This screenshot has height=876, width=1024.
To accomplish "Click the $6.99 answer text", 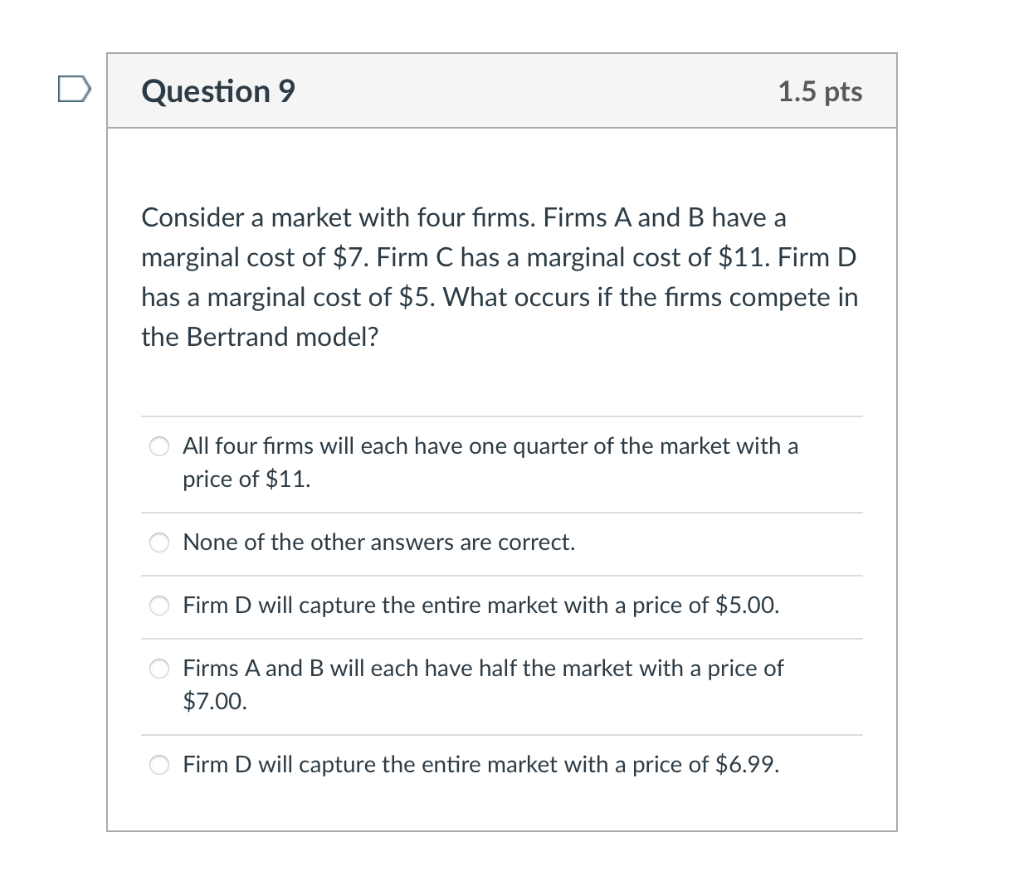I will tap(480, 764).
